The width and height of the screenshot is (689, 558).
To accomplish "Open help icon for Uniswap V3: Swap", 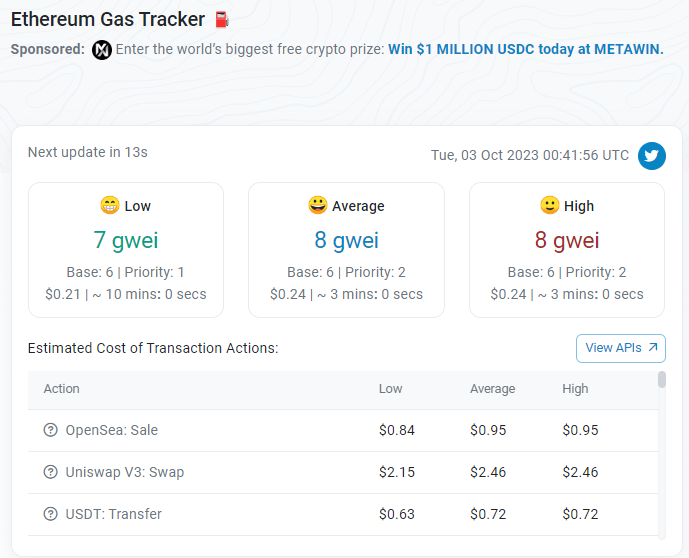I will 51,472.
